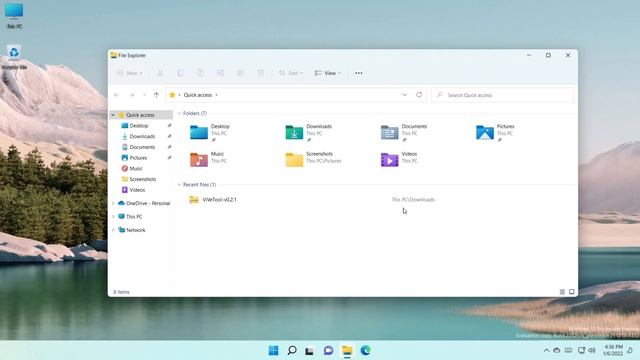Click the Paste icon in toolbar
This screenshot has width=640, height=360.
[x=200, y=73]
